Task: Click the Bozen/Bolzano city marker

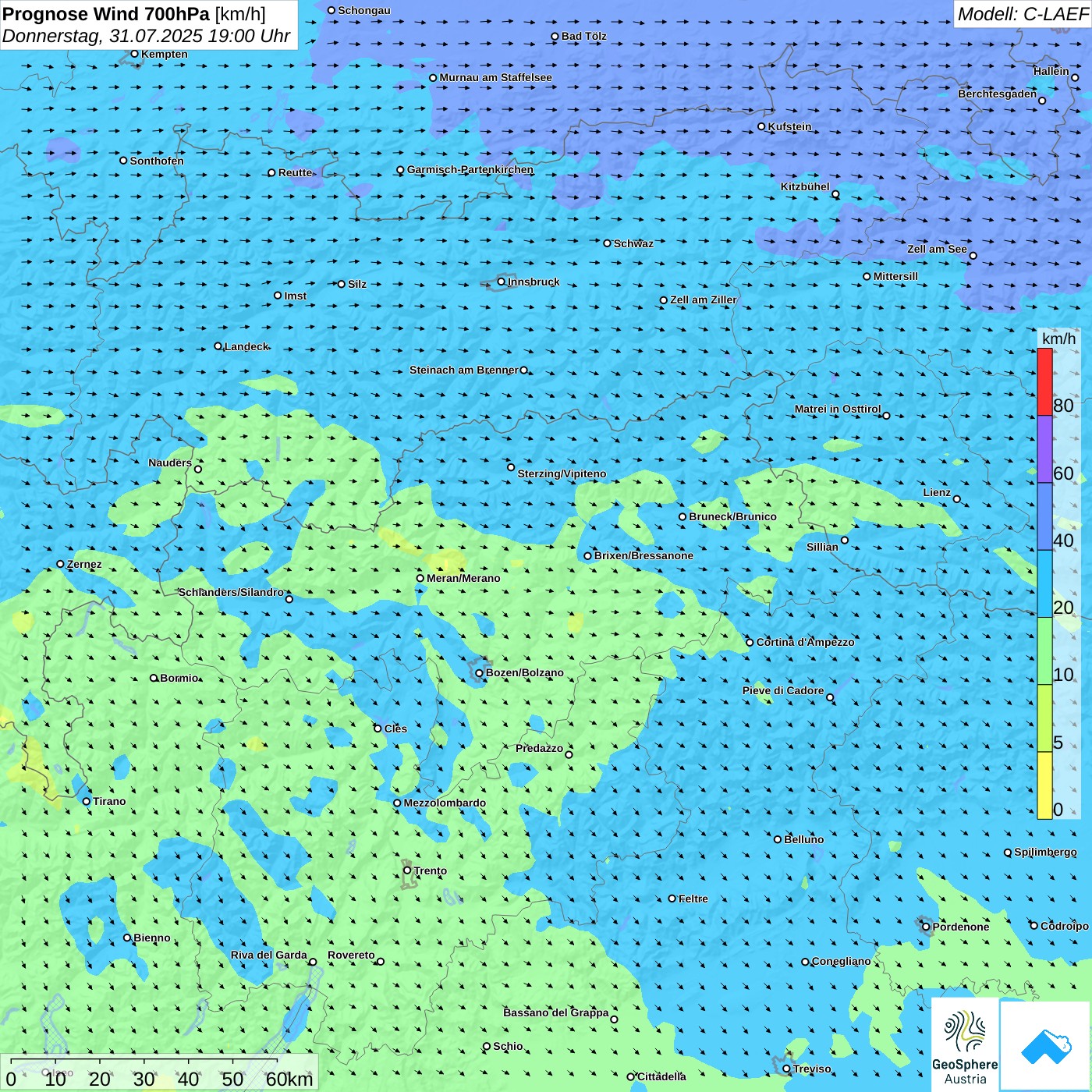Action: click(480, 673)
